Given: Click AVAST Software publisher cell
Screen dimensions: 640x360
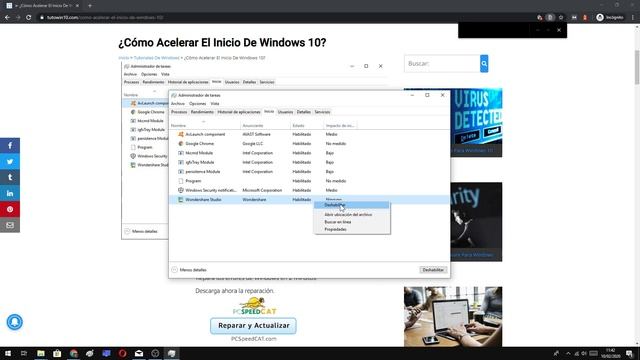Looking at the screenshot, I should pyautogui.click(x=256, y=134).
